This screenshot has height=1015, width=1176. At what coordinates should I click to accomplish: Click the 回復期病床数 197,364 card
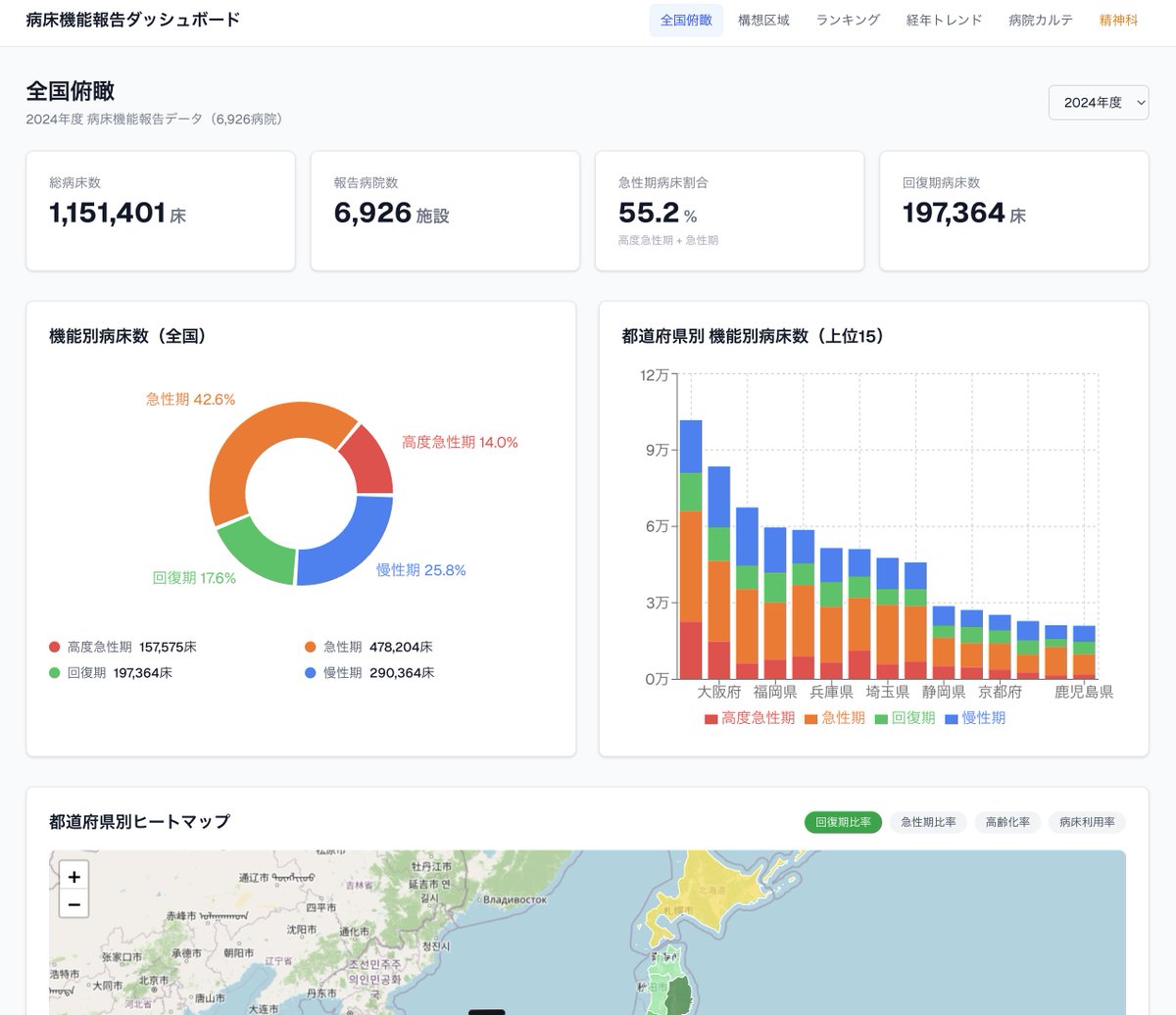1014,211
